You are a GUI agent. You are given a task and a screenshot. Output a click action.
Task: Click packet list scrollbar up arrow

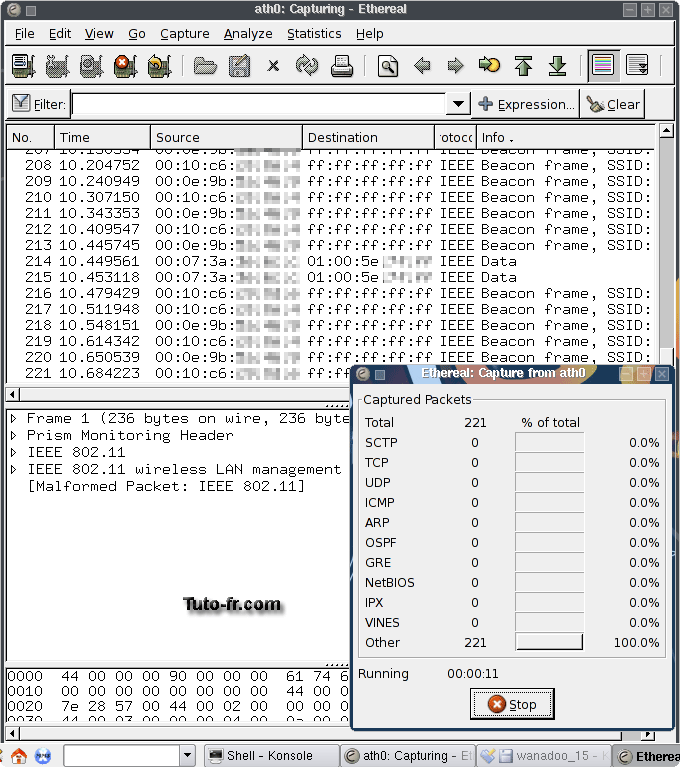[x=666, y=131]
